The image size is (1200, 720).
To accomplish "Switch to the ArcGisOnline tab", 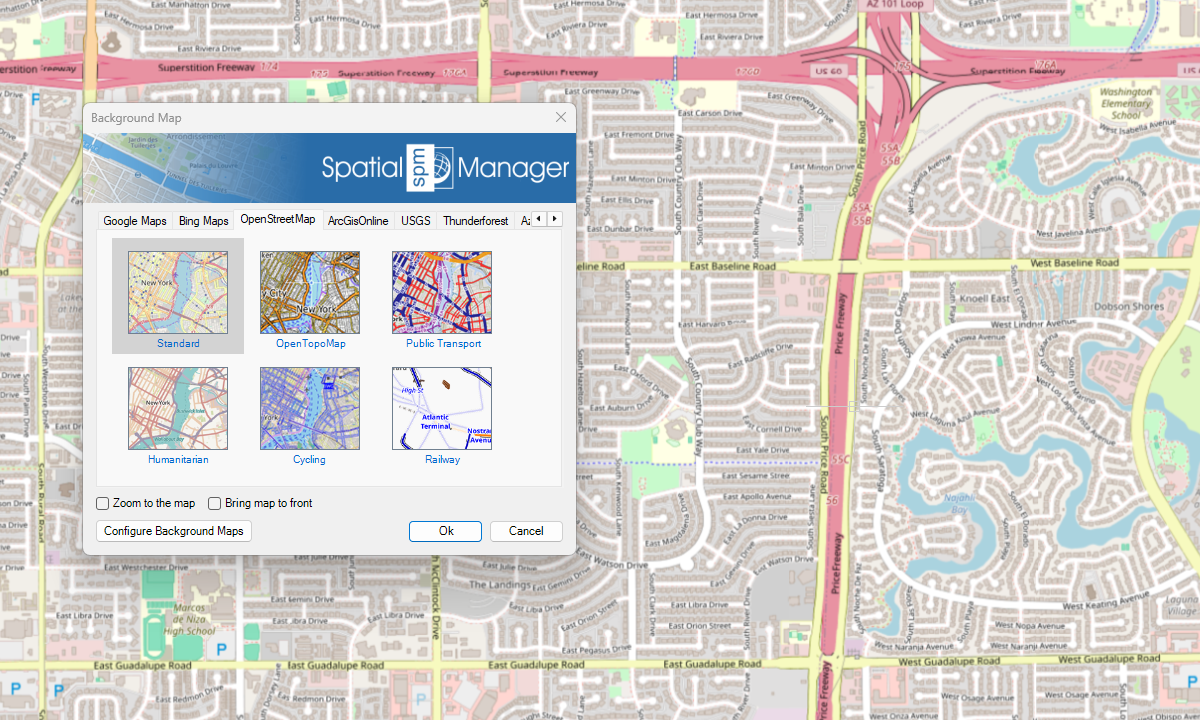I will (358, 221).
